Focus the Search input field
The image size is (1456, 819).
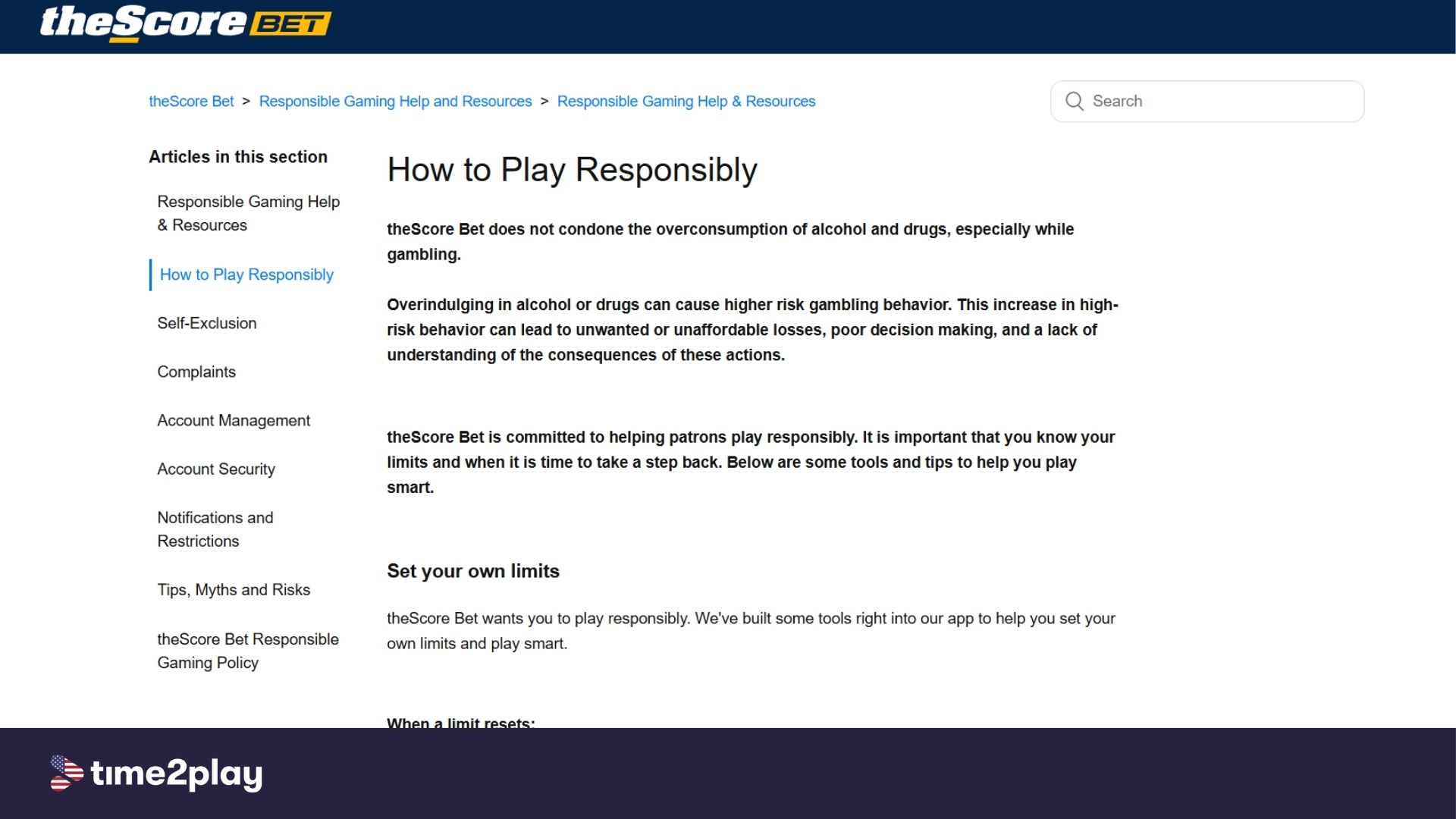click(1207, 102)
